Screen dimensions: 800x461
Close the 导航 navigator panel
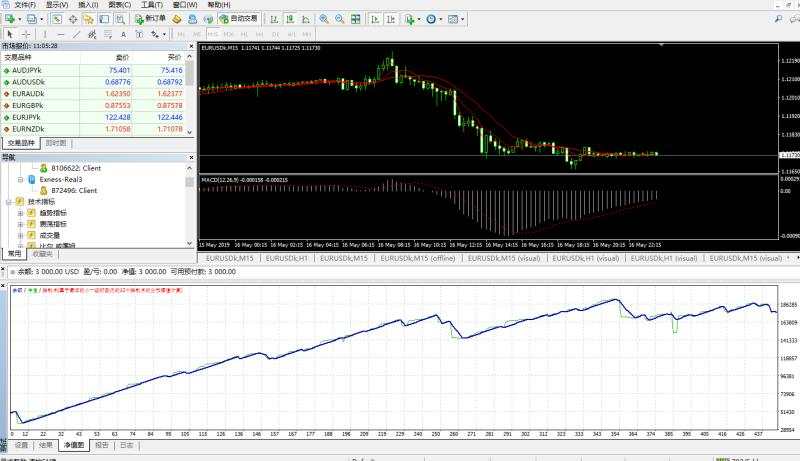pyautogui.click(x=190, y=156)
